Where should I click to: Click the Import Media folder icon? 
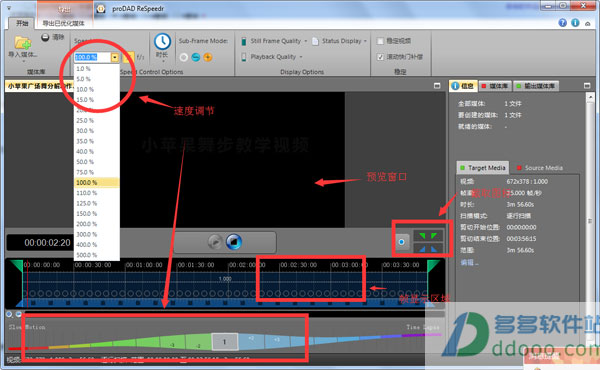(23, 42)
